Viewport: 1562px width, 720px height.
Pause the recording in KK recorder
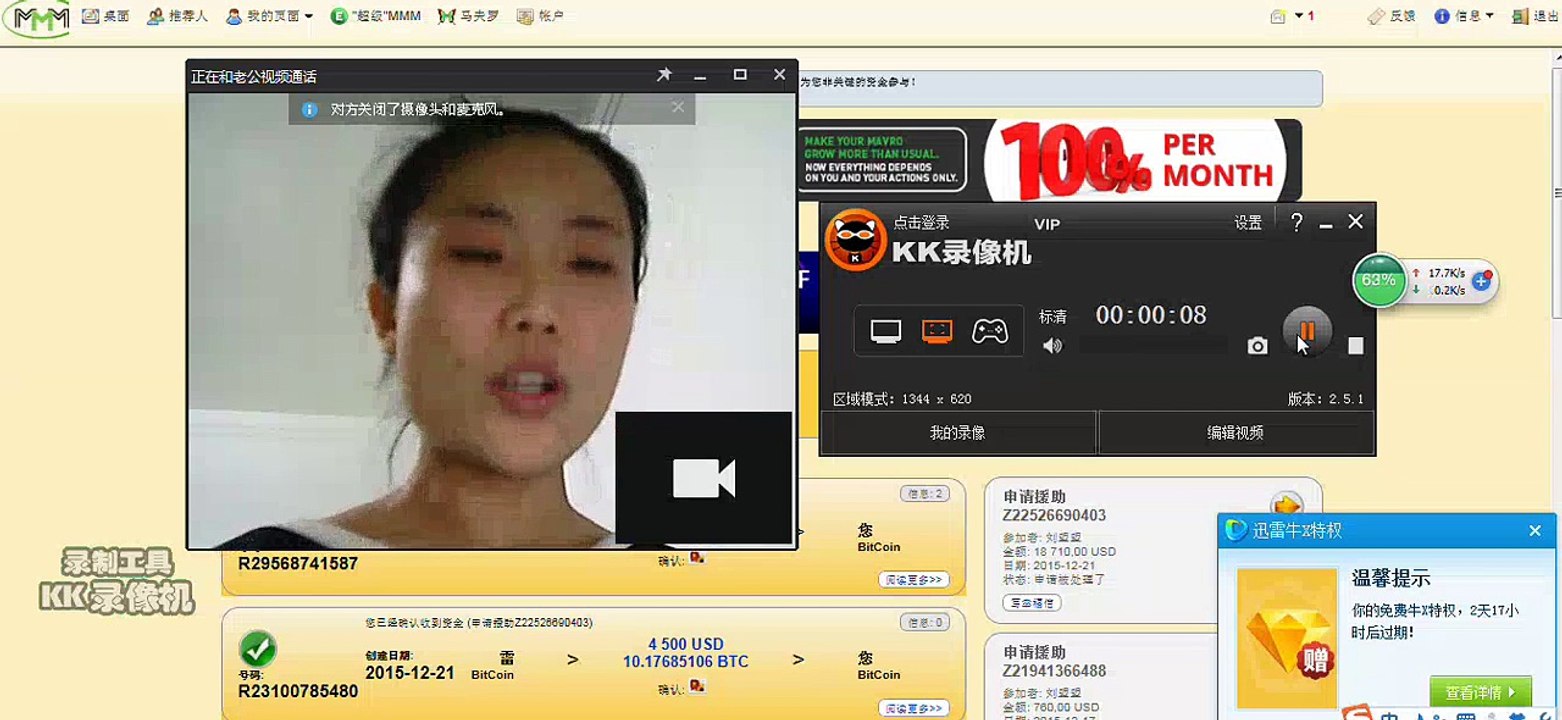pyautogui.click(x=1306, y=331)
